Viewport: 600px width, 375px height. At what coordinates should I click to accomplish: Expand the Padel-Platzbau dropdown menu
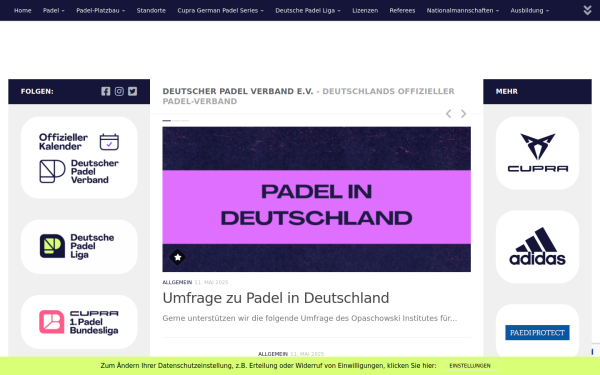point(101,10)
